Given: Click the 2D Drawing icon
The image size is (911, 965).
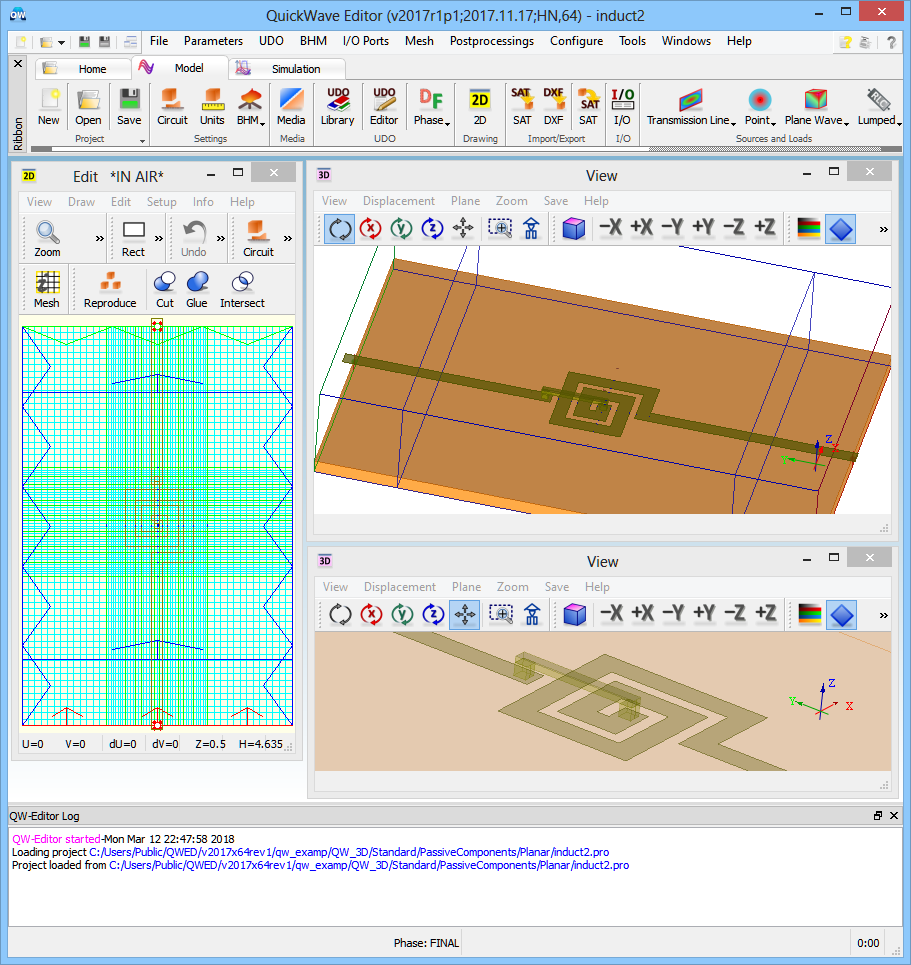Looking at the screenshot, I should [480, 106].
